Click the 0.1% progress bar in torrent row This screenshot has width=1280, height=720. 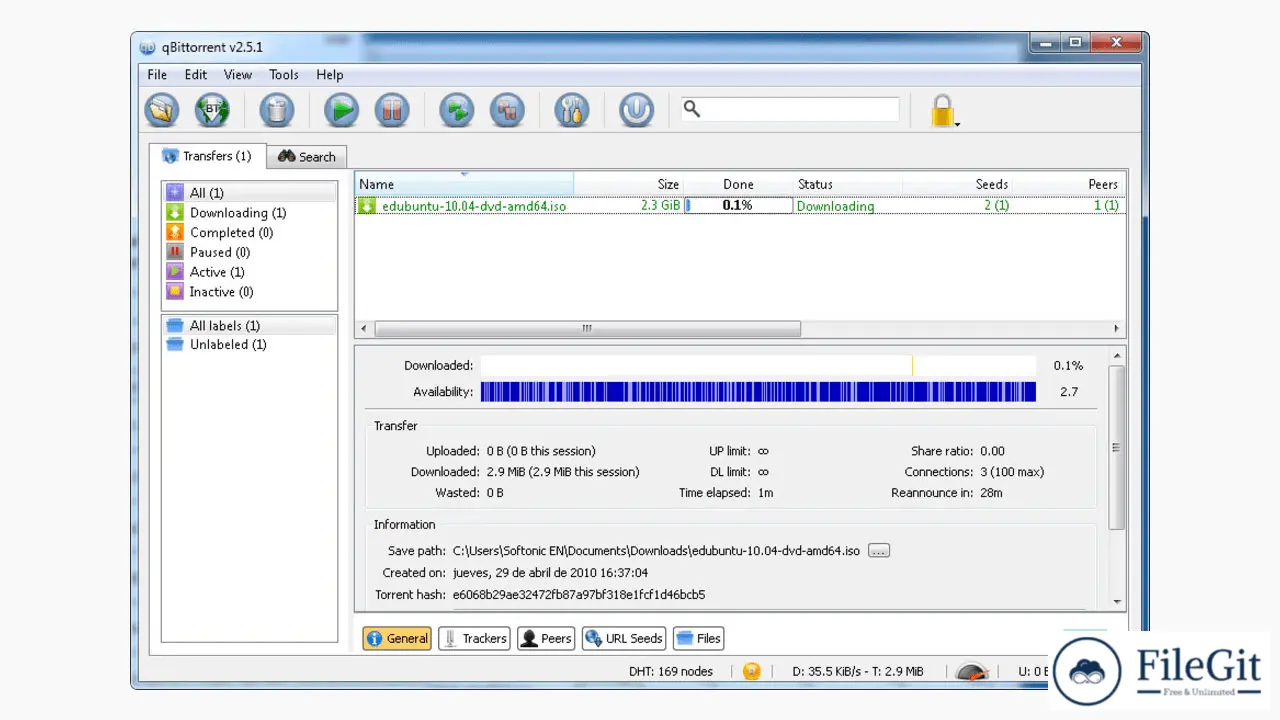[x=738, y=206]
